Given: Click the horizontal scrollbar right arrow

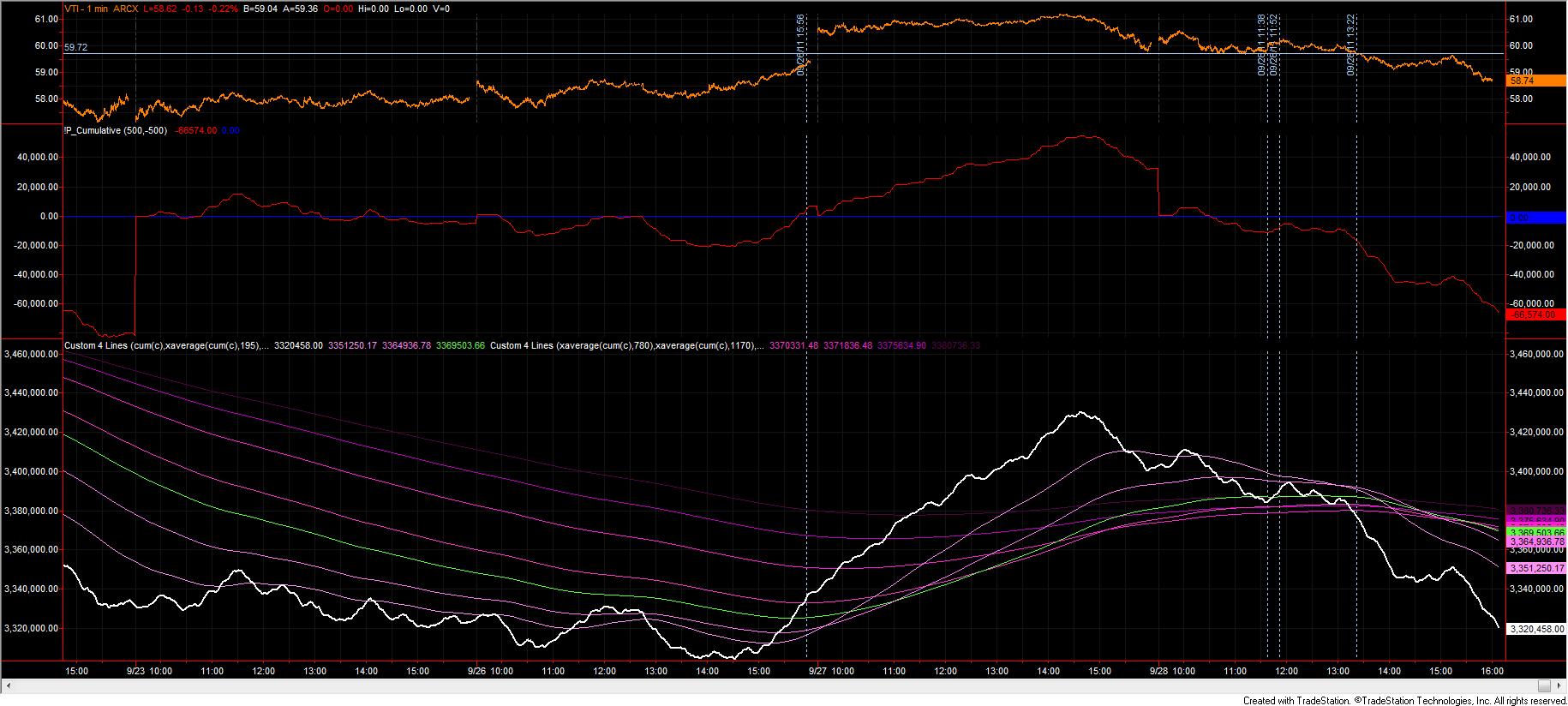Looking at the screenshot, I should tap(1560, 686).
